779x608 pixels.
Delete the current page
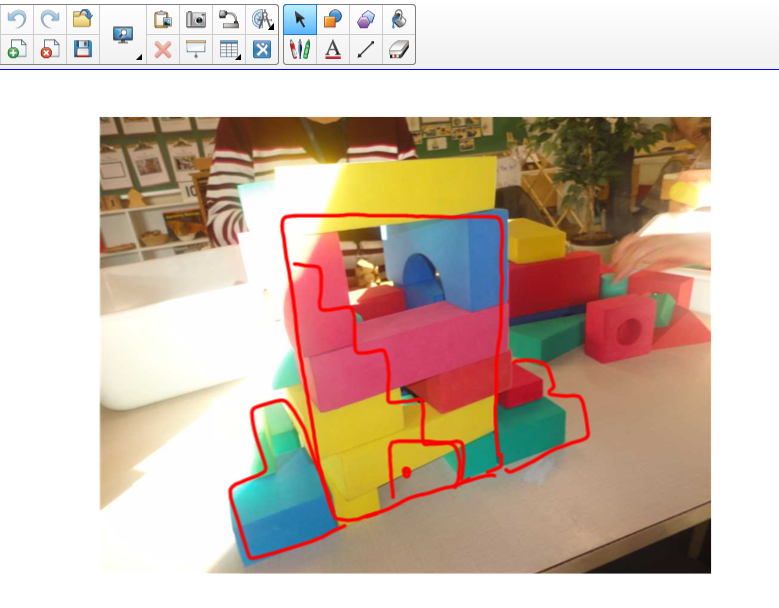point(49,49)
